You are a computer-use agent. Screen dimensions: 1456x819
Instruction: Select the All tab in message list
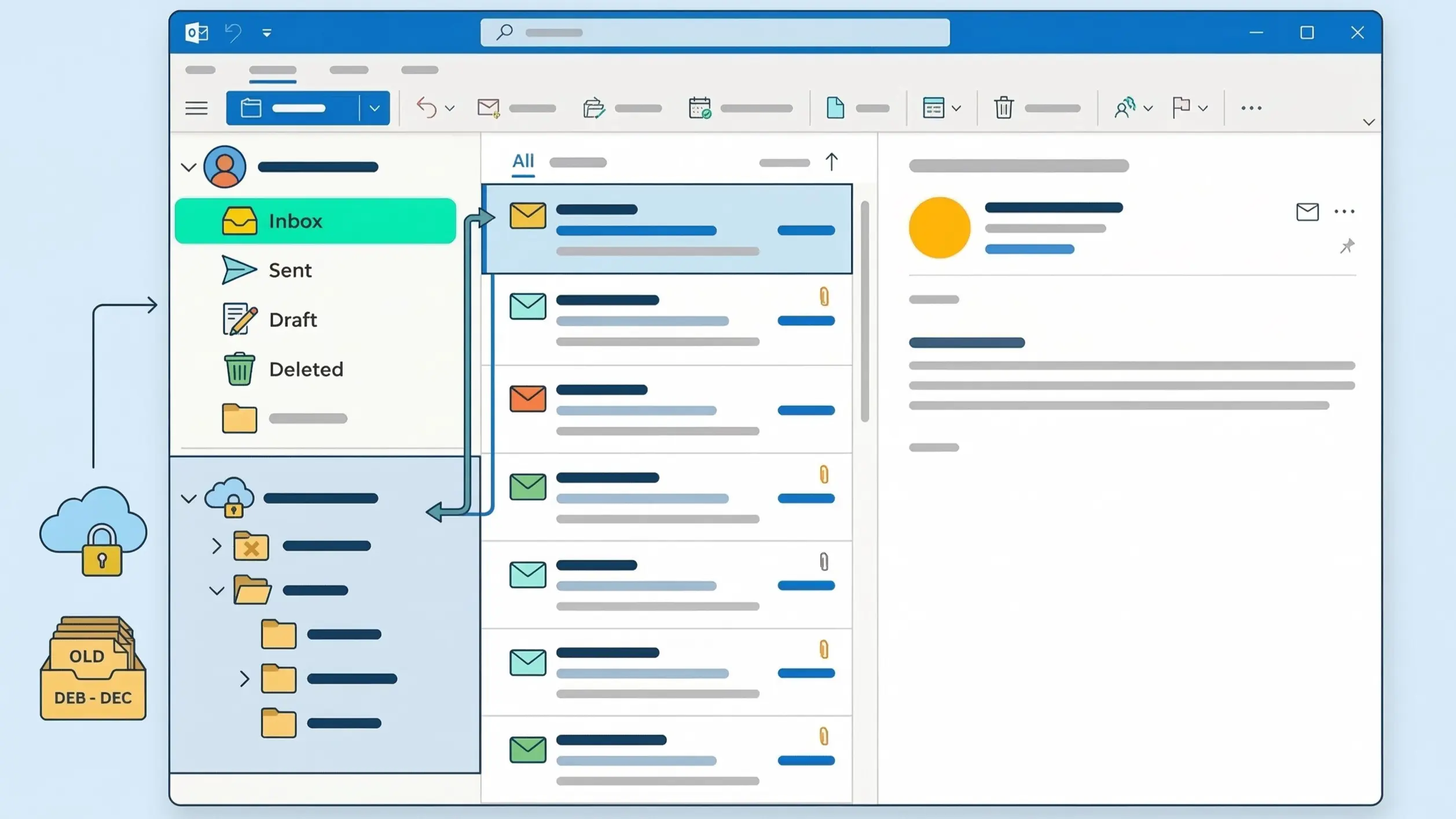pyautogui.click(x=523, y=161)
